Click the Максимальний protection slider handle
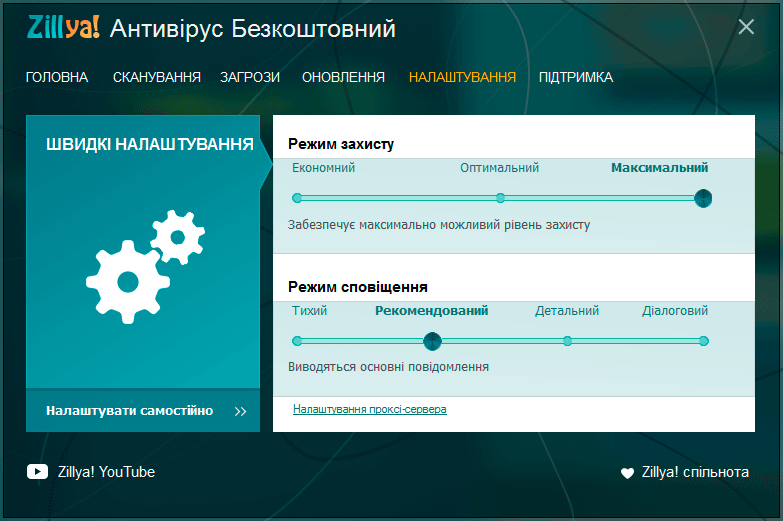This screenshot has height=521, width=783. click(x=703, y=198)
